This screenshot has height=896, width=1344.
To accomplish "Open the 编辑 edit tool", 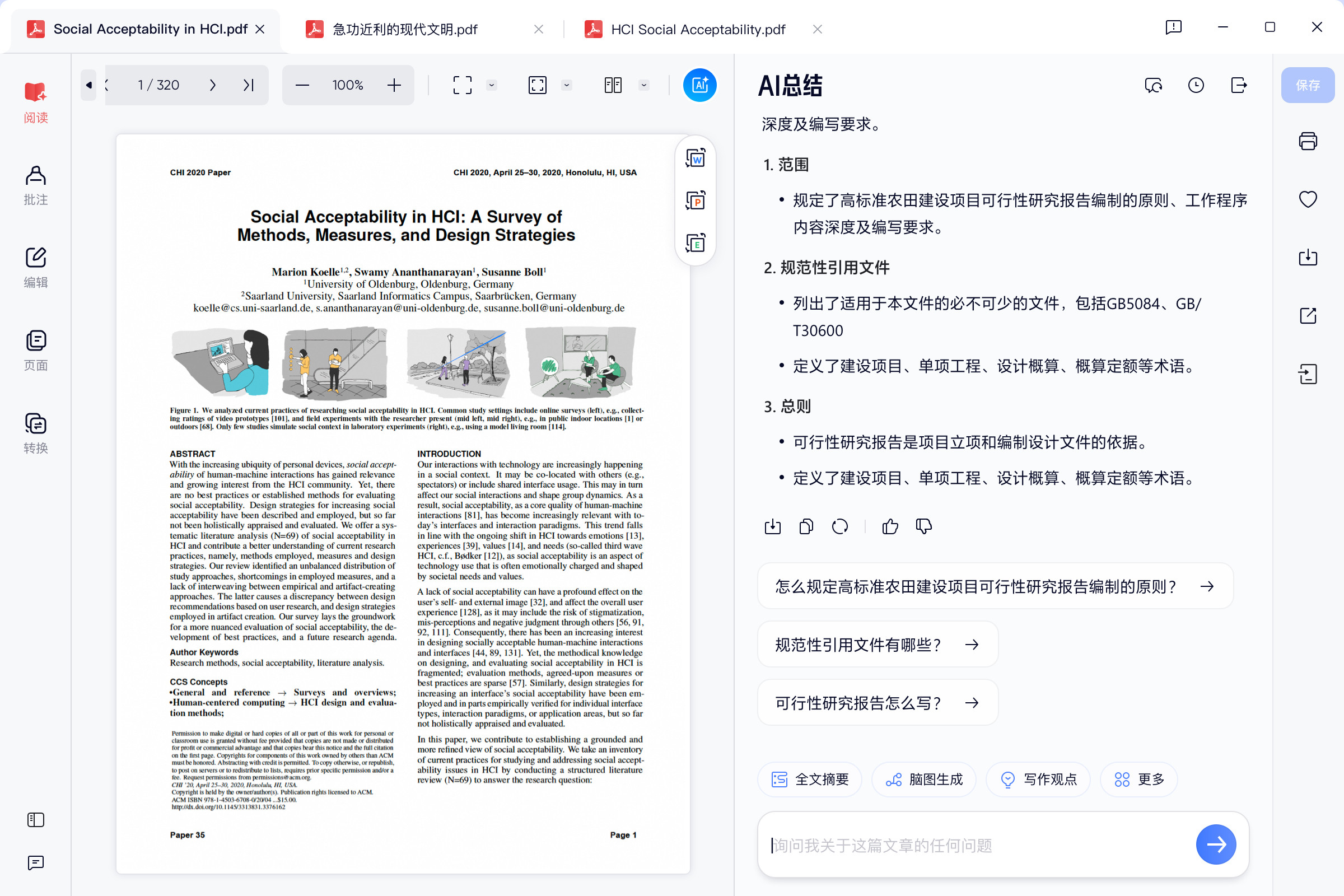I will (35, 268).
